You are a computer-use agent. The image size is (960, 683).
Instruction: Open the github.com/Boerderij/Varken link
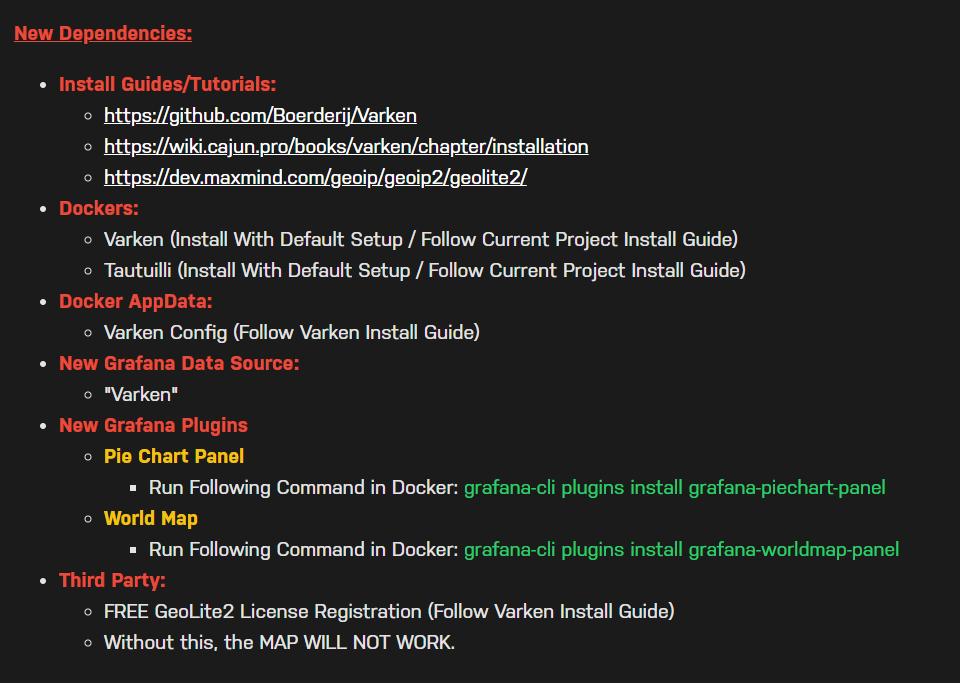260,115
